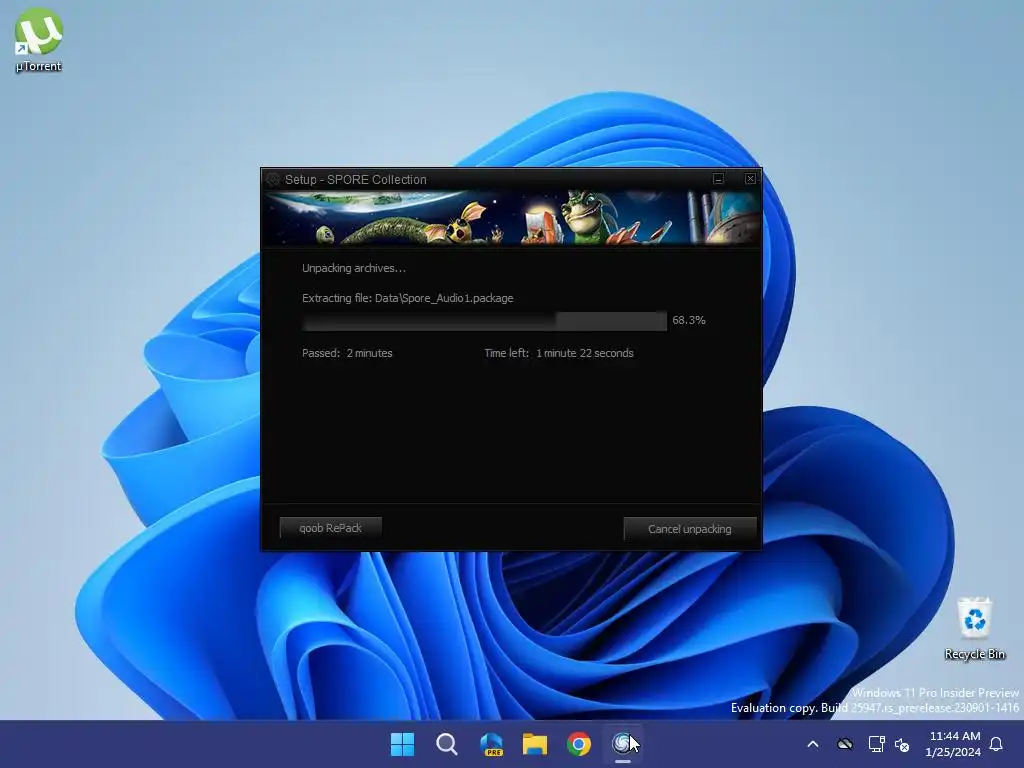The width and height of the screenshot is (1024, 768).
Task: Open the clock showing 11:44 AM
Action: (x=953, y=744)
